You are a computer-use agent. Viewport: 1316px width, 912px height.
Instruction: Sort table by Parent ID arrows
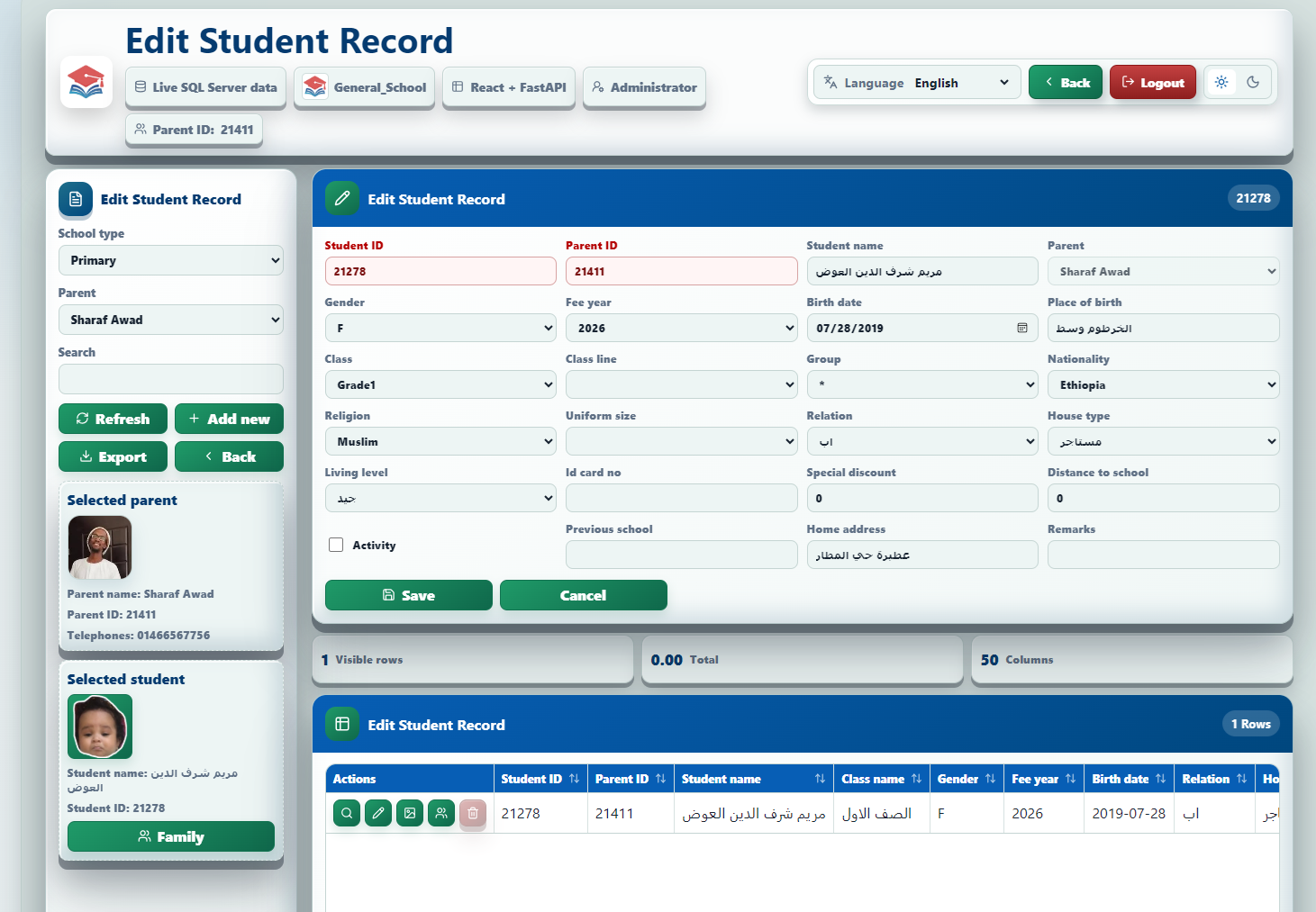(660, 779)
